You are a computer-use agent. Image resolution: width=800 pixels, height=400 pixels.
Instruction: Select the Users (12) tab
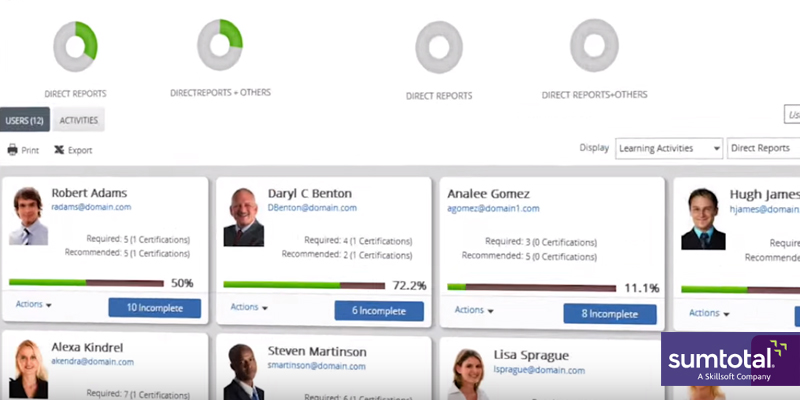24,120
